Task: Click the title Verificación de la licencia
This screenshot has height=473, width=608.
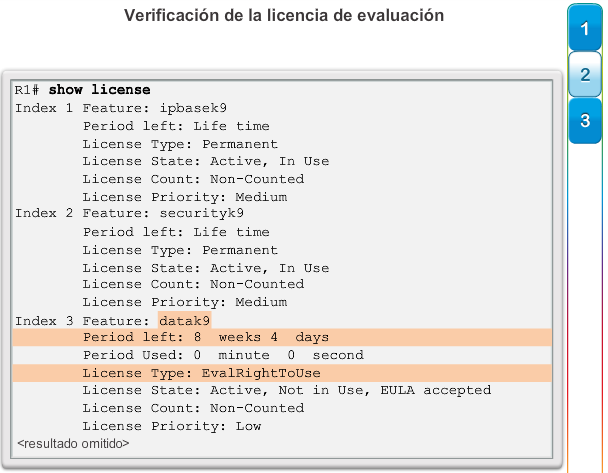Action: click(284, 16)
